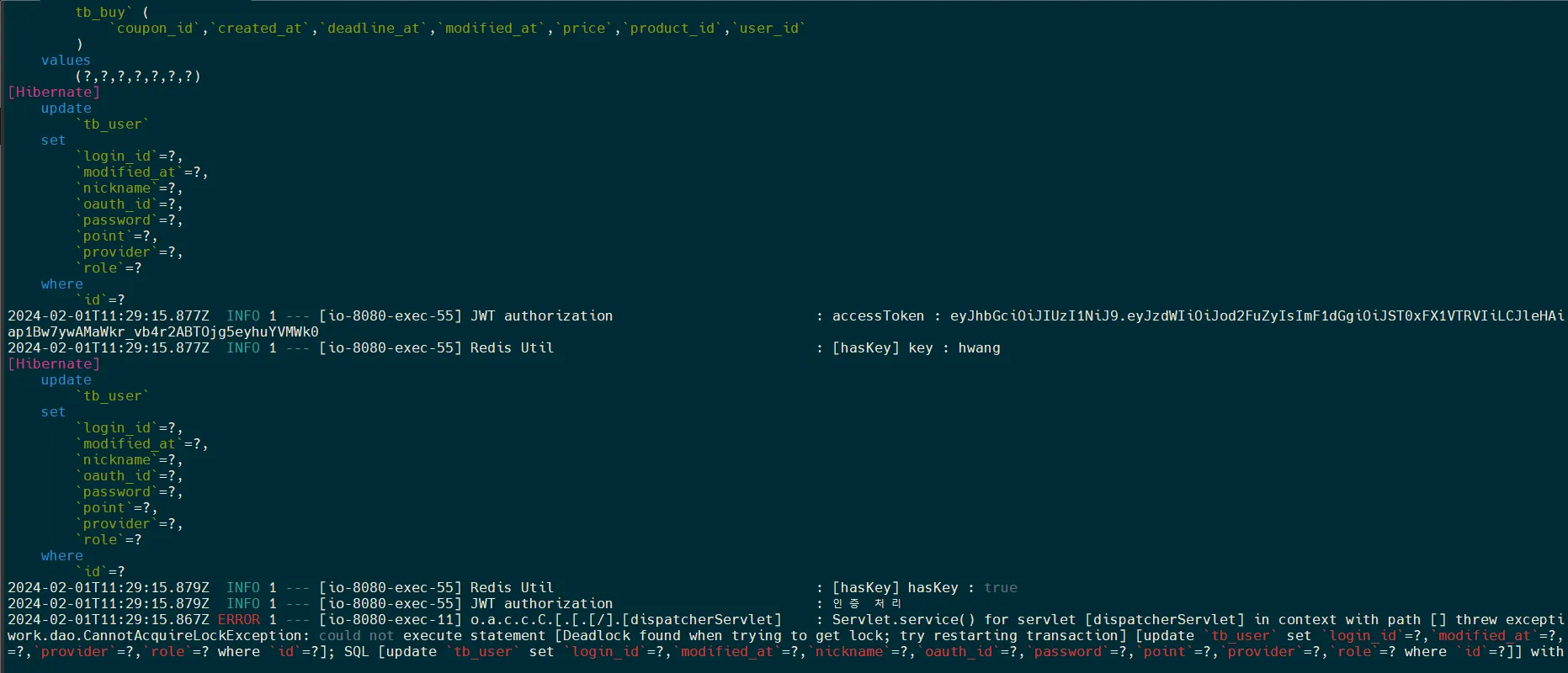
Task: Click the tb_buy table name text
Action: pyautogui.click(x=101, y=13)
